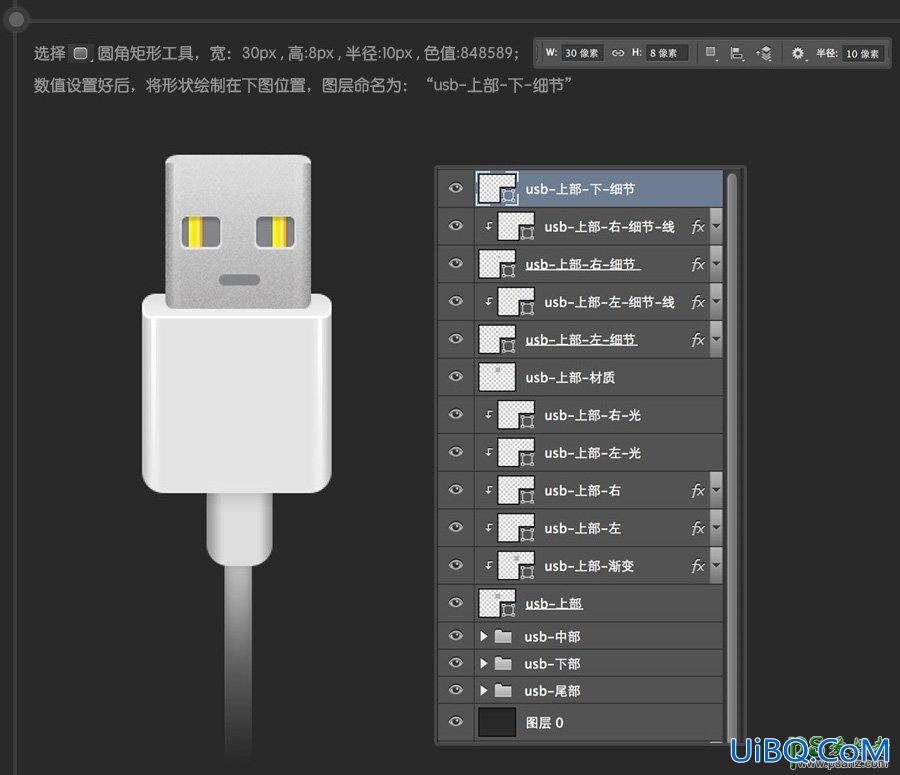Expand the usb-下部 layer group

coord(483,664)
